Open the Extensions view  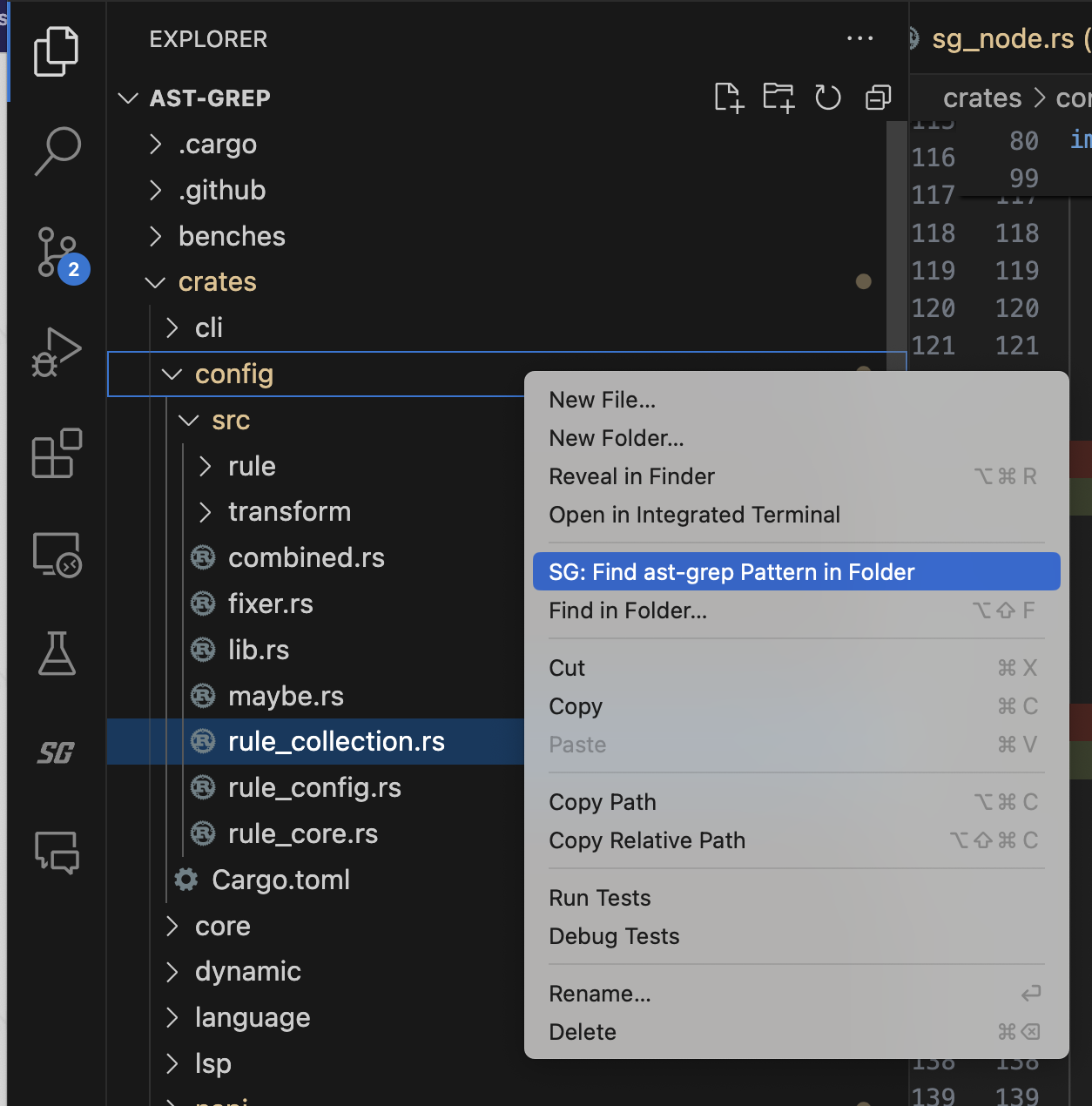pyautogui.click(x=57, y=453)
